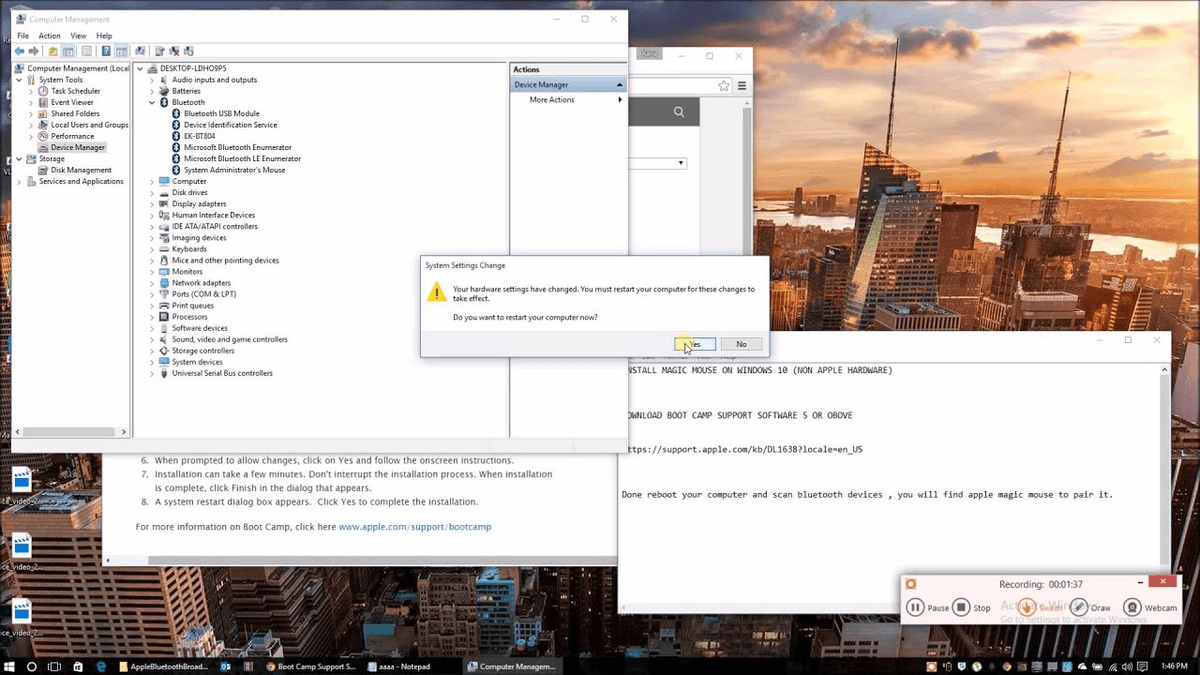This screenshot has height=675, width=1200.
Task: Click Yes to restart the computer now
Action: coord(694,343)
